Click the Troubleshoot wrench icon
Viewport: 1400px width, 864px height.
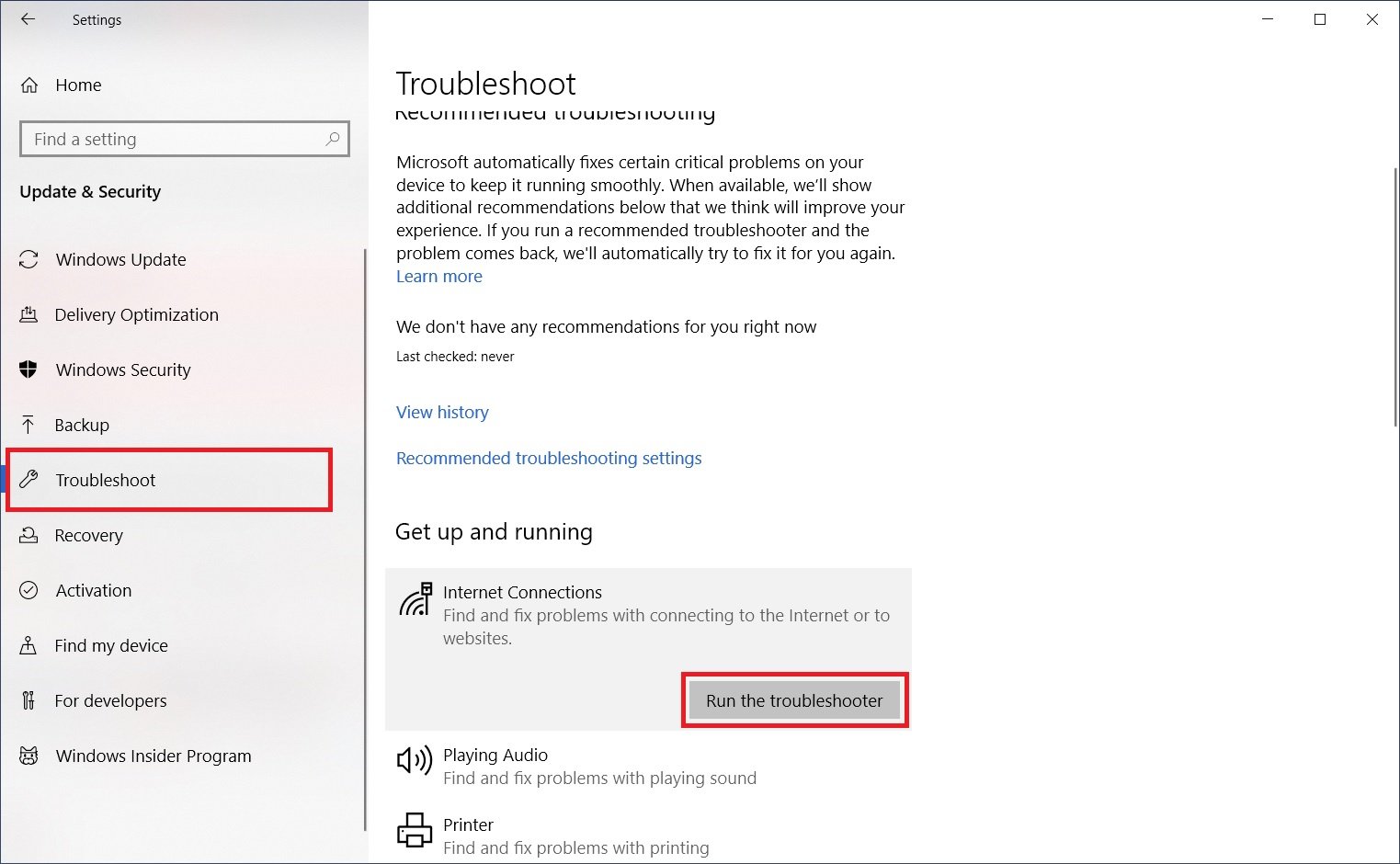pos(28,479)
